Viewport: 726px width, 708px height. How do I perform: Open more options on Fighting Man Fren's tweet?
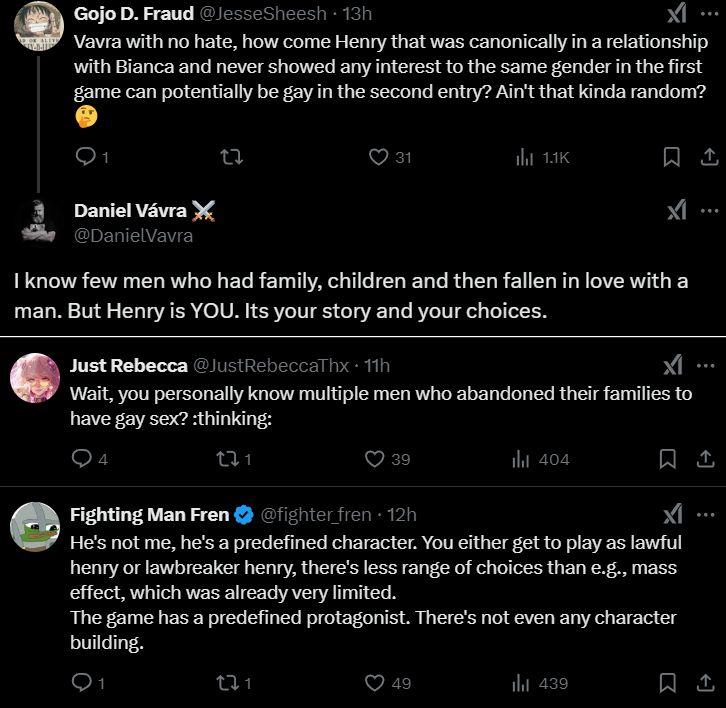[709, 514]
